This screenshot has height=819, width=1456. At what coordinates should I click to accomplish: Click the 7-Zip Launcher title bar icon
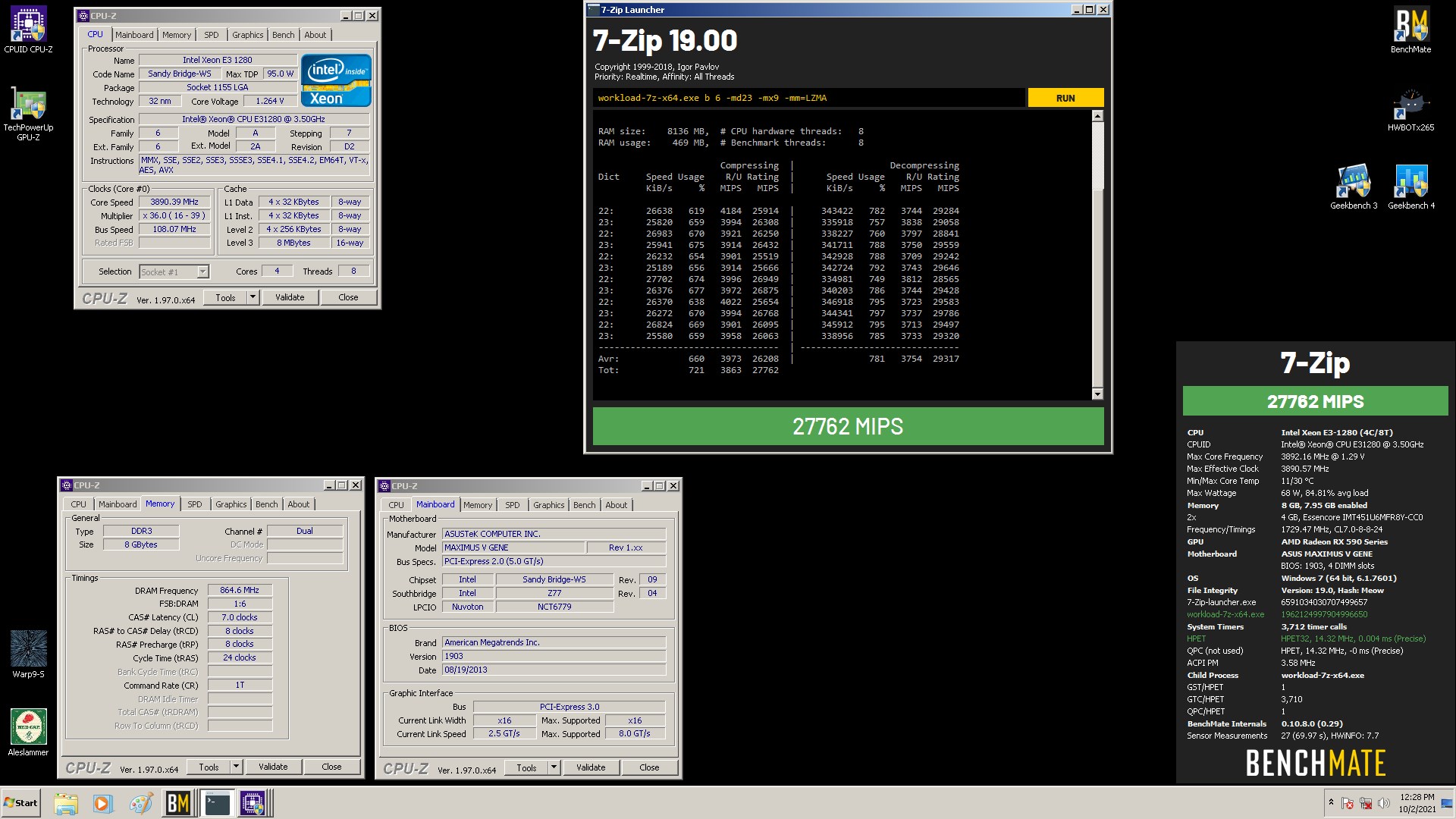pos(593,10)
